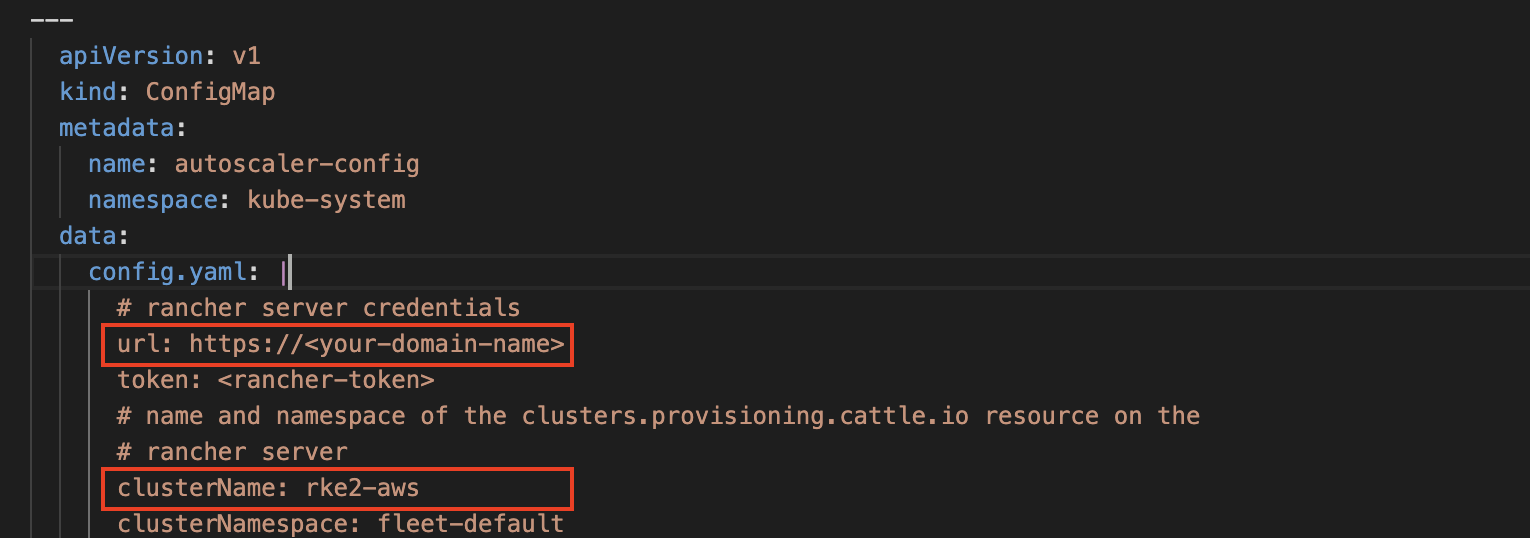Click the autoscaler-config name value
Viewport: 1530px width, 538px height.
click(x=297, y=164)
